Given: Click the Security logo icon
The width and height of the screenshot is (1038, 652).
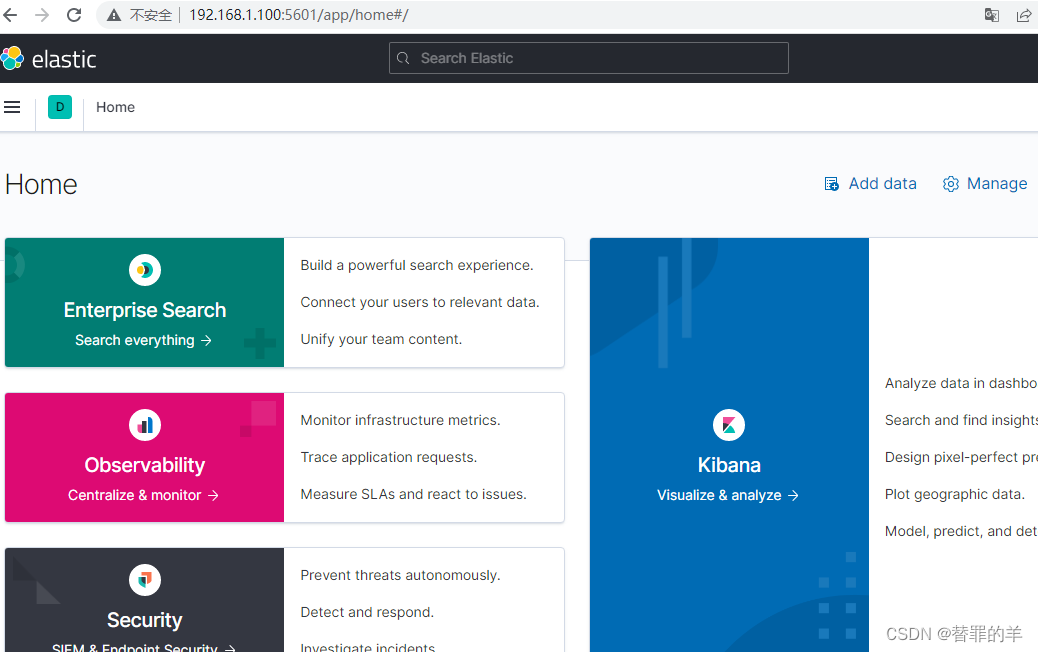Looking at the screenshot, I should click(x=145, y=580).
